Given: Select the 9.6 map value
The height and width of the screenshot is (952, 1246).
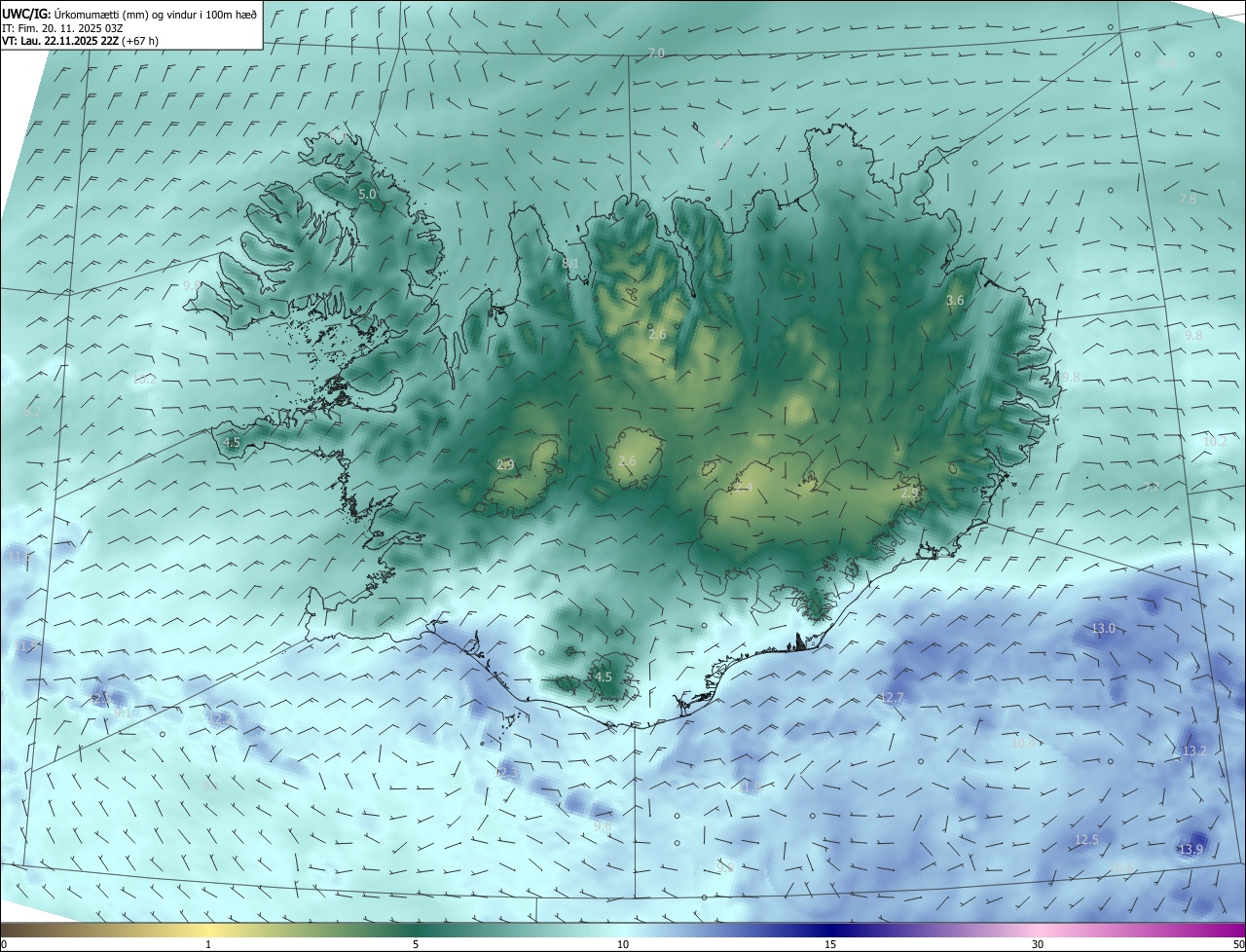Looking at the screenshot, I should (603, 825).
